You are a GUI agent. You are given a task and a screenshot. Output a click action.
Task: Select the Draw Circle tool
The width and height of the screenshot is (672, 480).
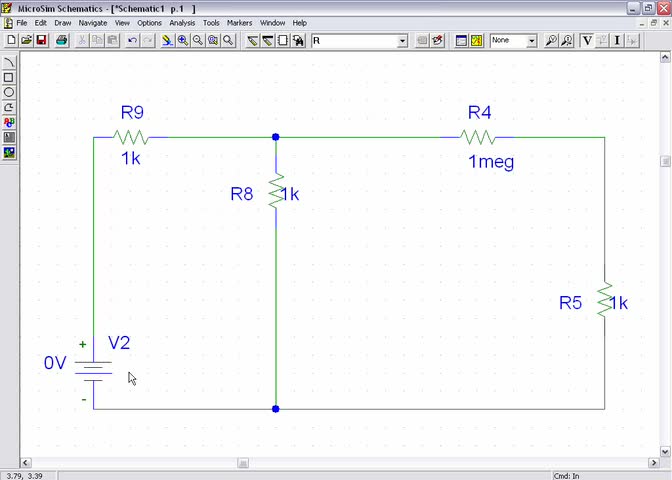(x=9, y=93)
